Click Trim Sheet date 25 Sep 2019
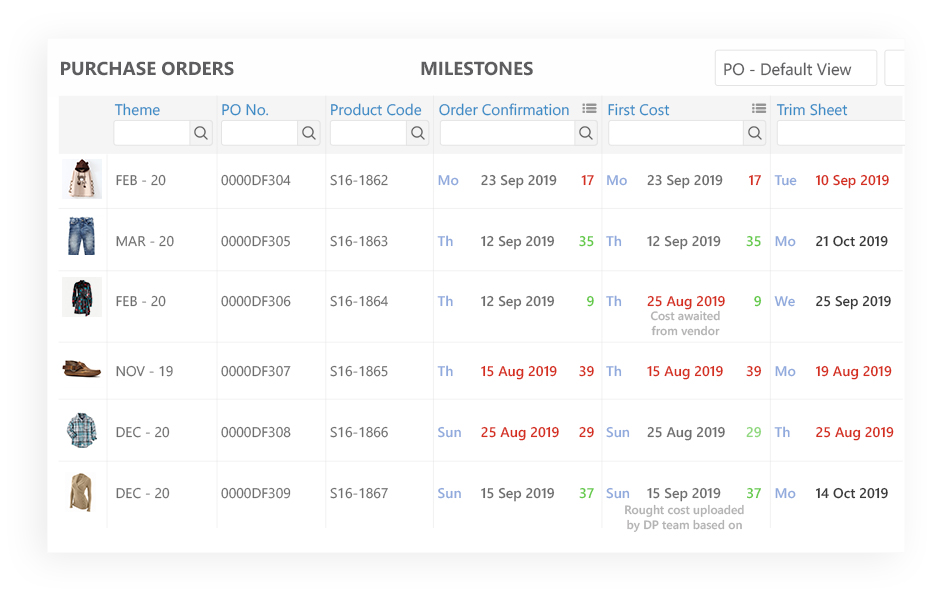 (853, 301)
